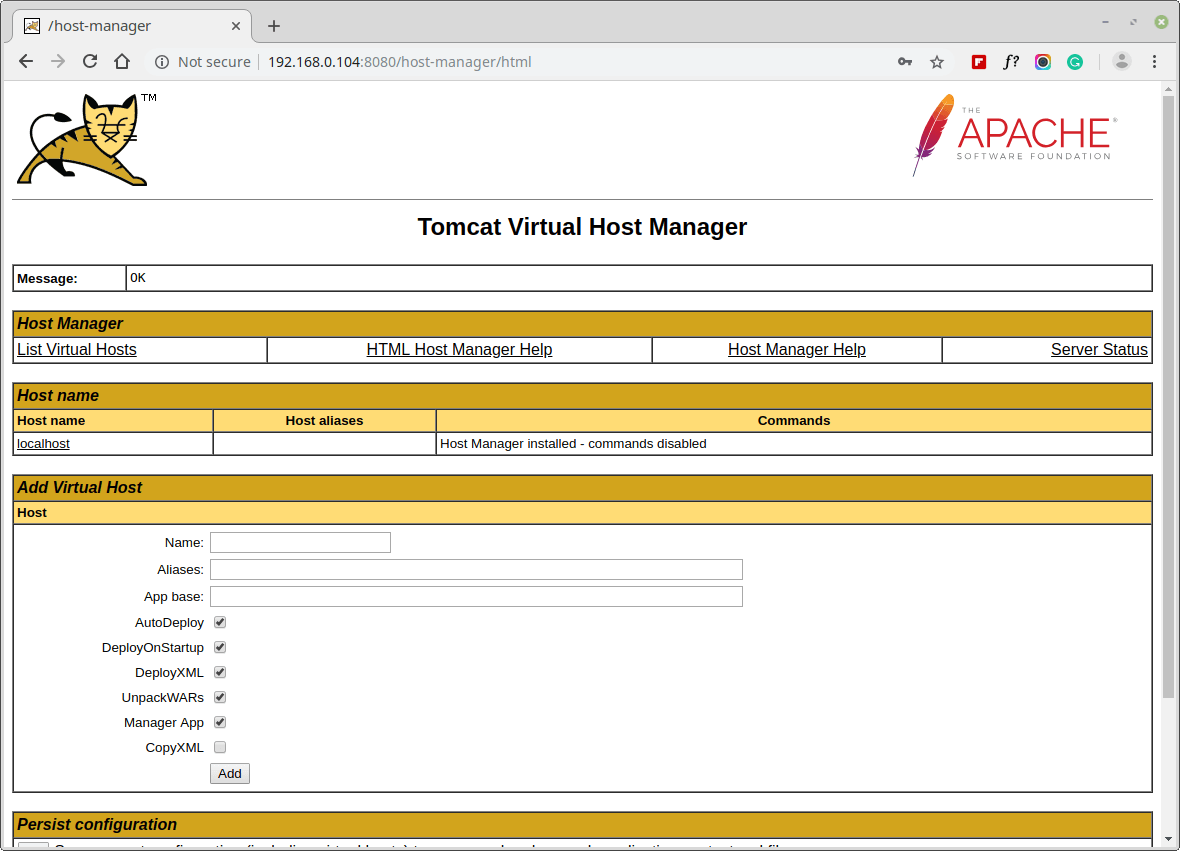The width and height of the screenshot is (1180, 851).
Task: Disable the UnpackWARs checkbox
Action: (x=220, y=697)
